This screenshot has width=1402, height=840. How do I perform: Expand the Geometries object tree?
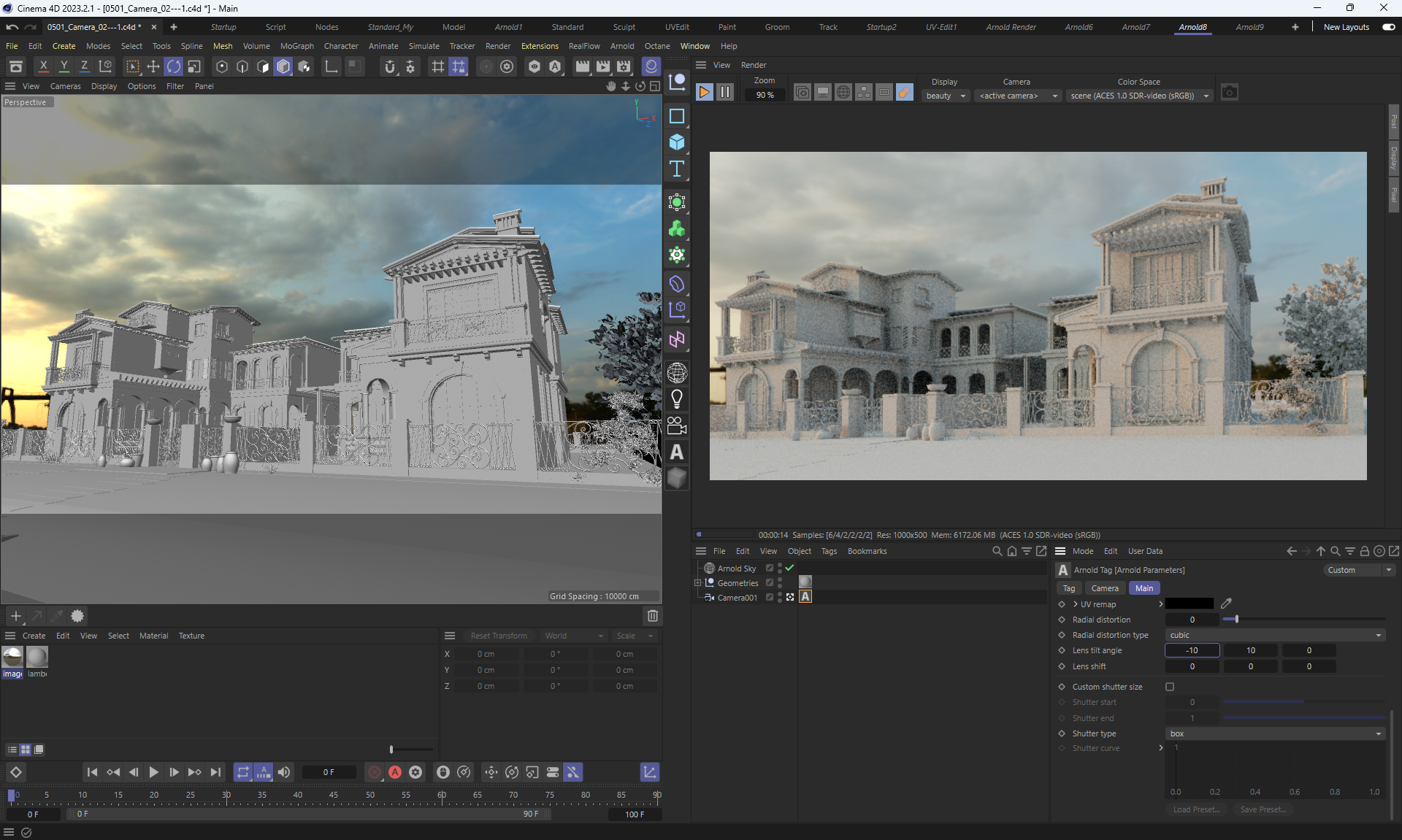[x=697, y=582]
